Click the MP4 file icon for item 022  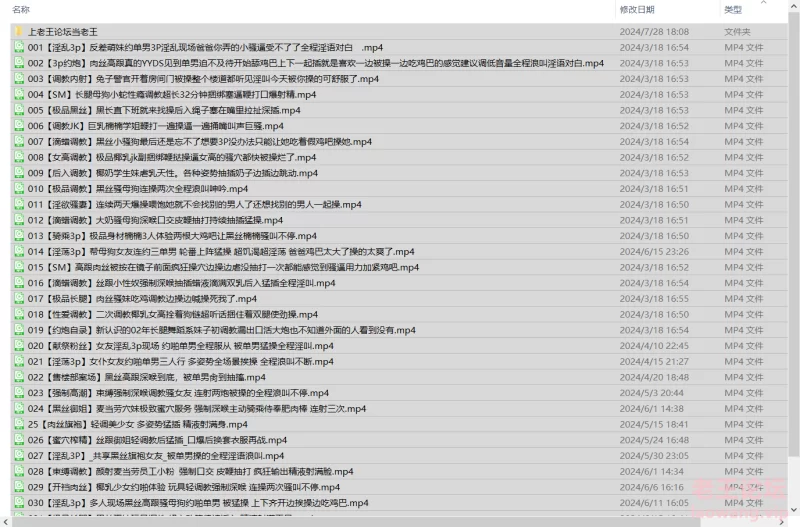(x=19, y=377)
